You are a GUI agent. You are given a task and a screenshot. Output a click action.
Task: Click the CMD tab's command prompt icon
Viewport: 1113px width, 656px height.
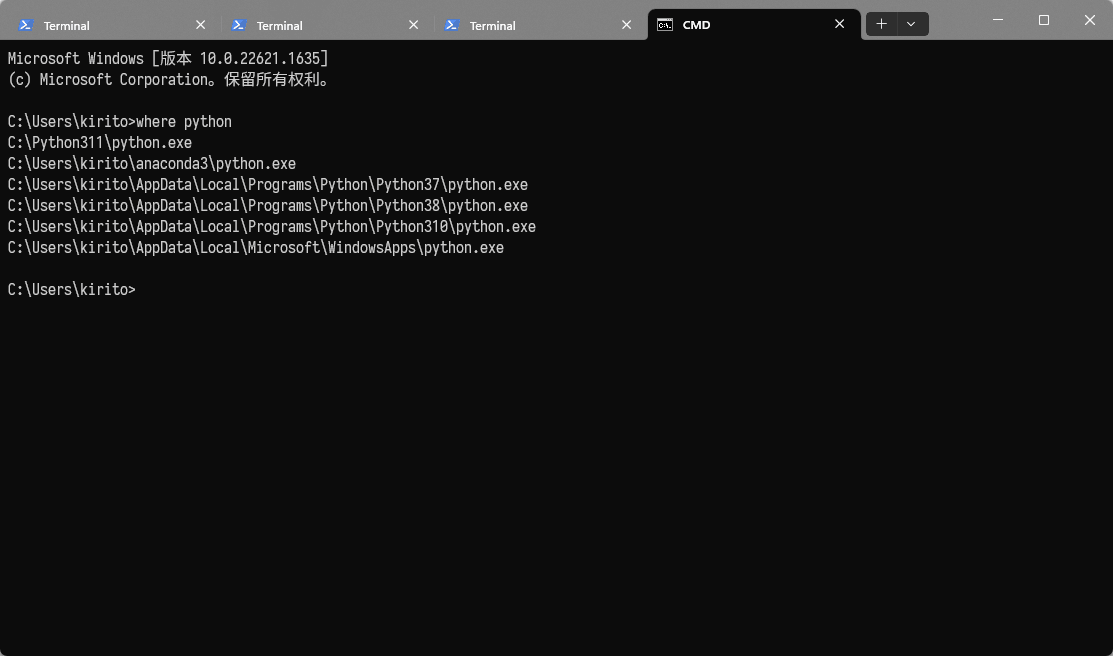(665, 25)
